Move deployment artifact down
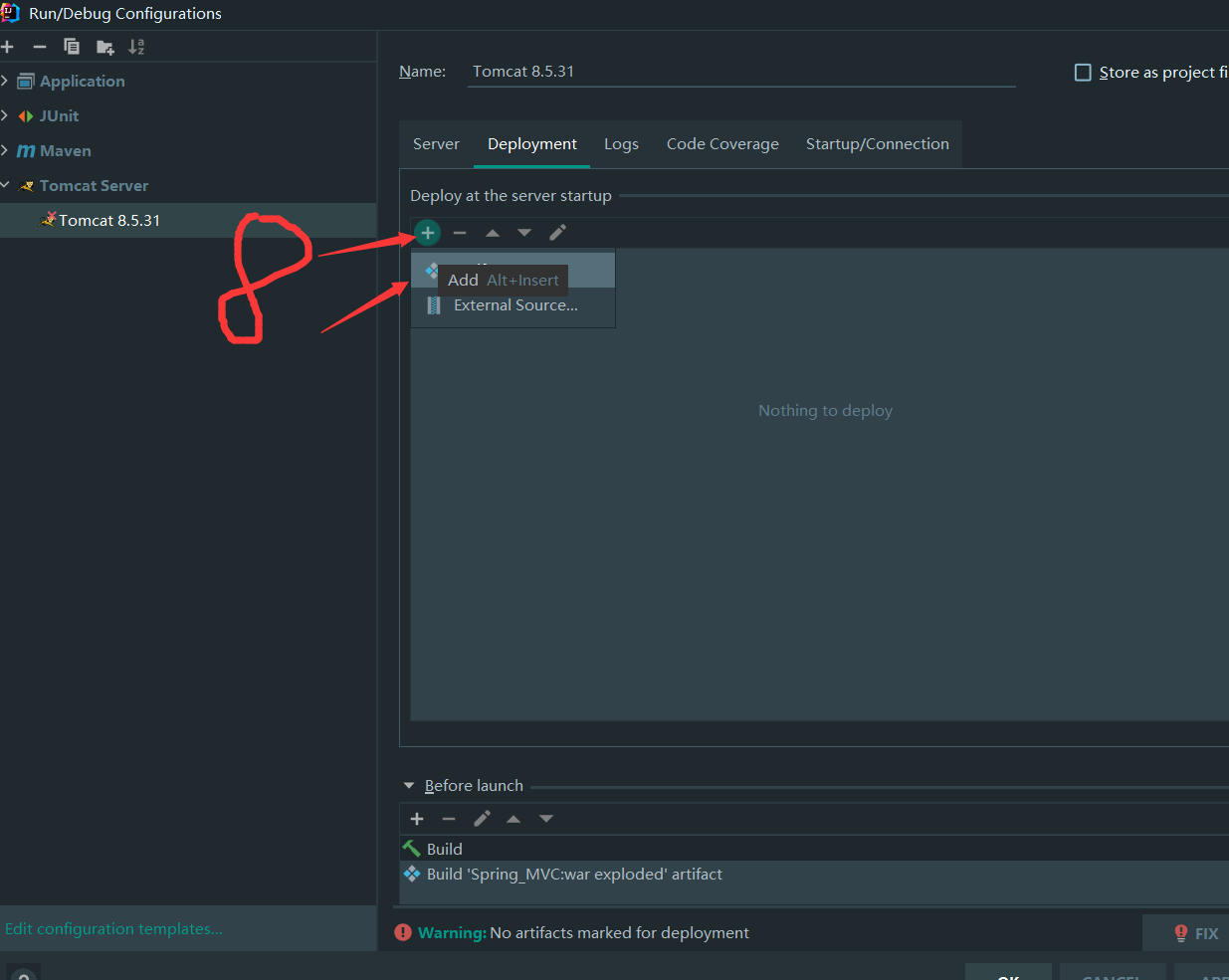The width and height of the screenshot is (1229, 980). [524, 232]
